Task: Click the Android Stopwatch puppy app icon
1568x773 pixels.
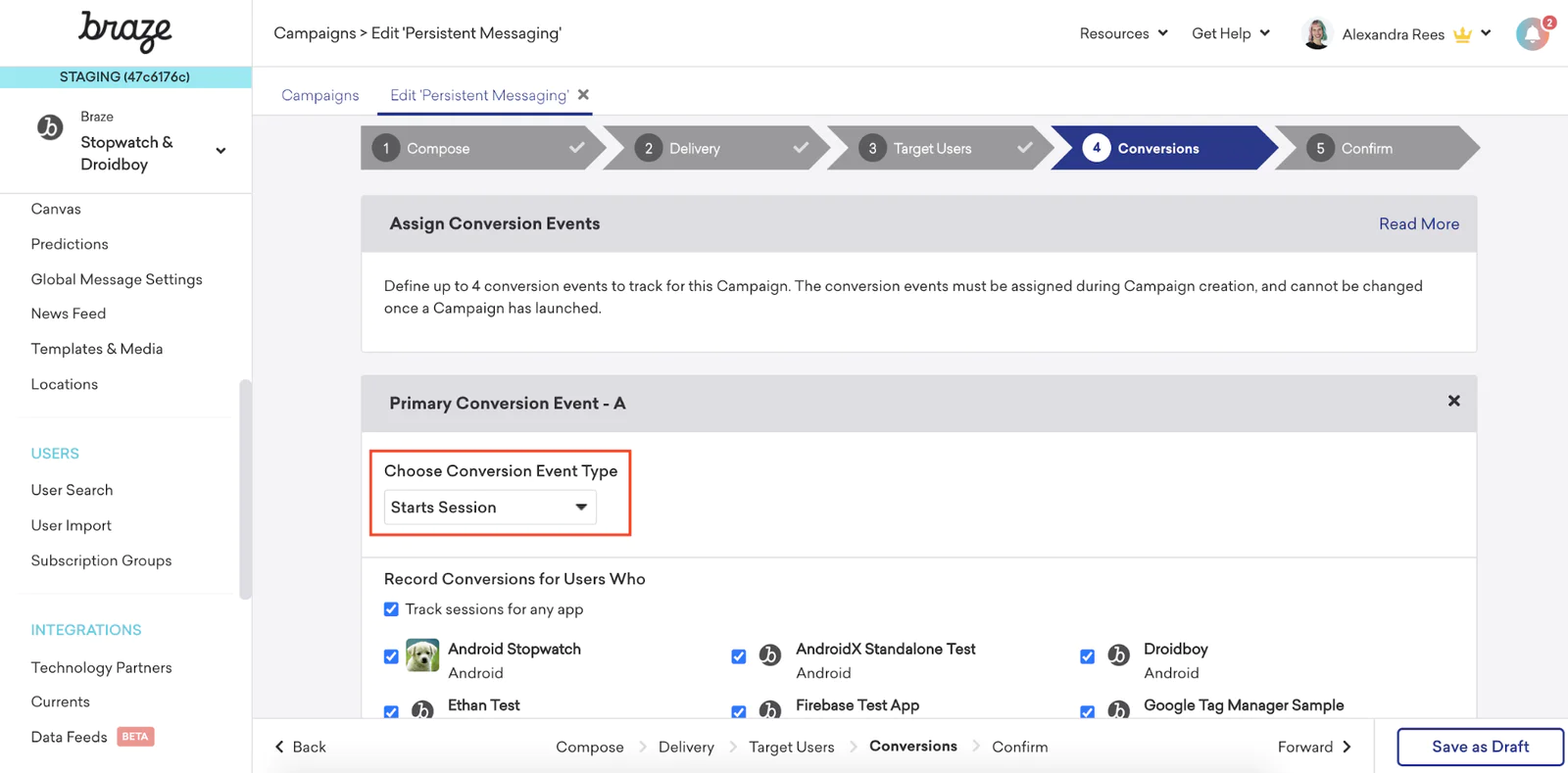Action: 422,655
